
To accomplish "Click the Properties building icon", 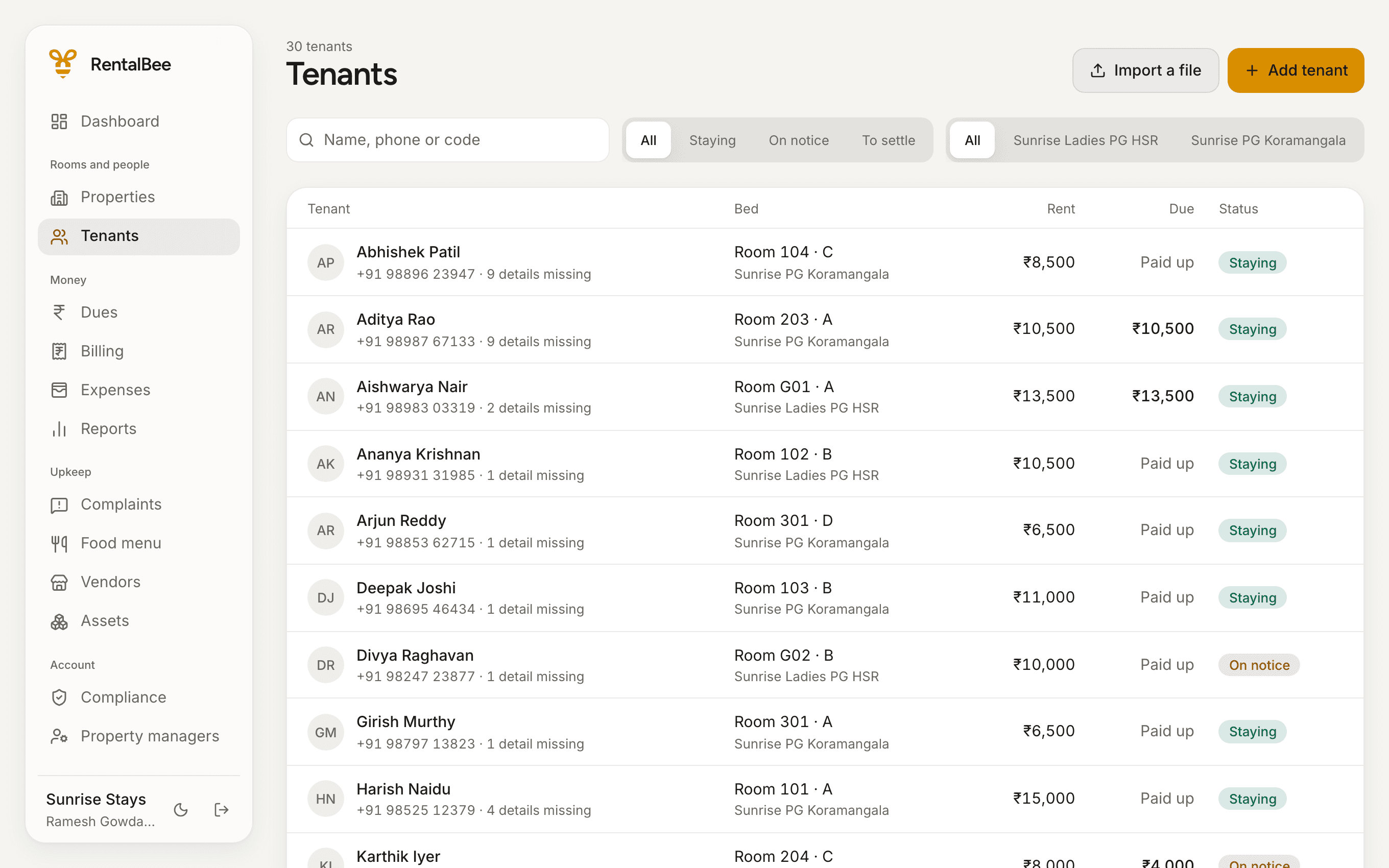I will [x=59, y=198].
